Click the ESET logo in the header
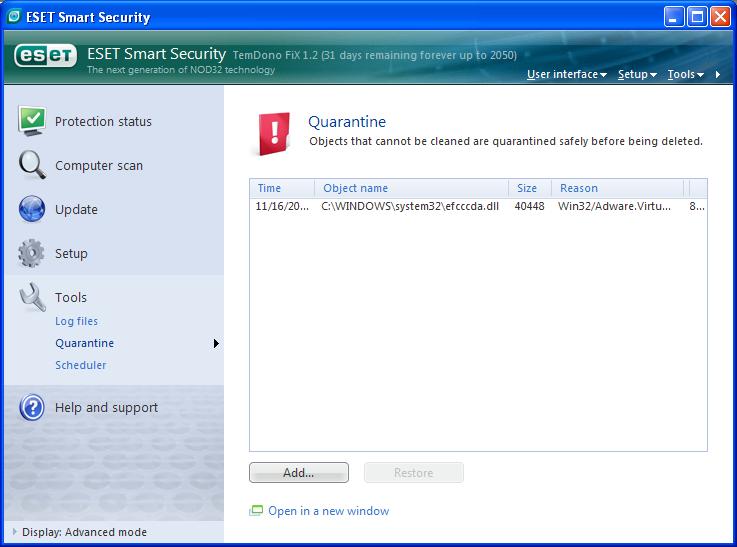 pyautogui.click(x=46, y=56)
